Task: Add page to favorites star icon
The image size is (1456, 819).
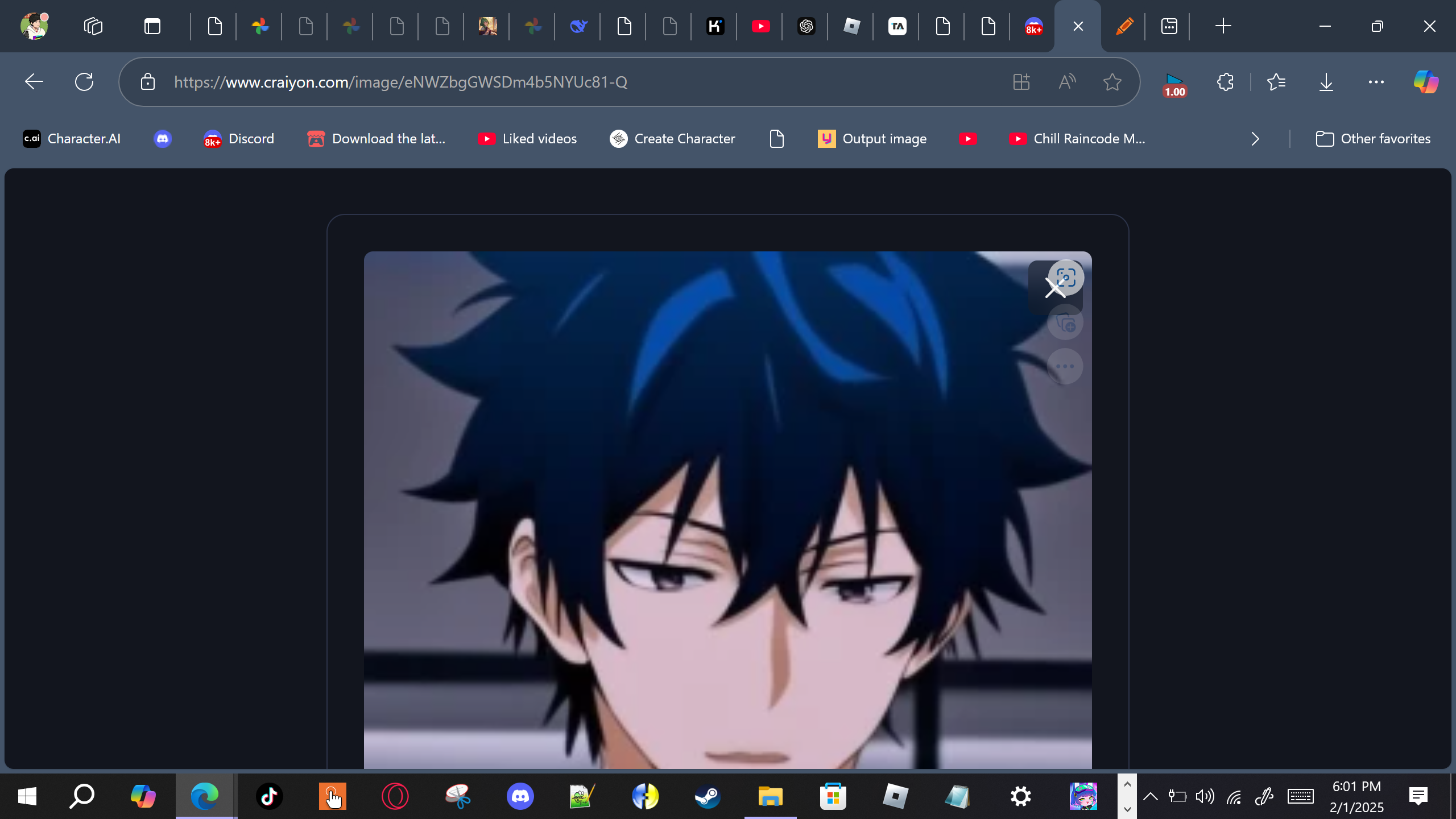Action: pyautogui.click(x=1112, y=82)
